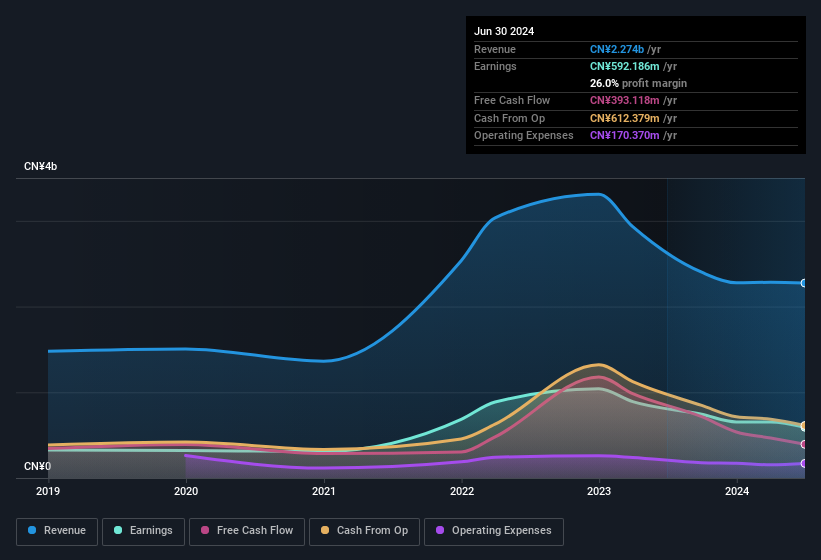Image resolution: width=821 pixels, height=560 pixels.
Task: Toggle the Earnings legend button
Action: (143, 531)
